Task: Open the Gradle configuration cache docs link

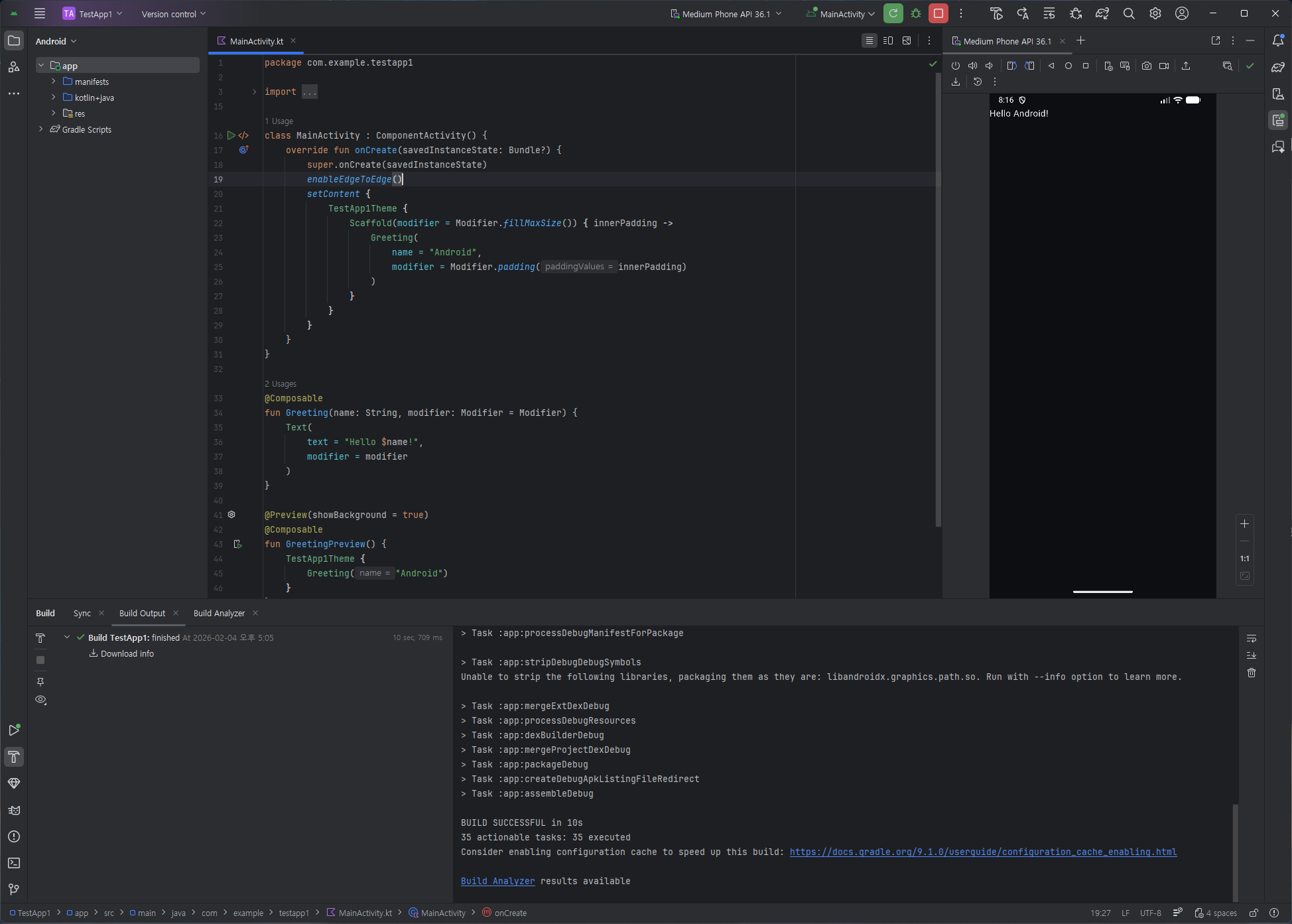Action: (x=983, y=852)
